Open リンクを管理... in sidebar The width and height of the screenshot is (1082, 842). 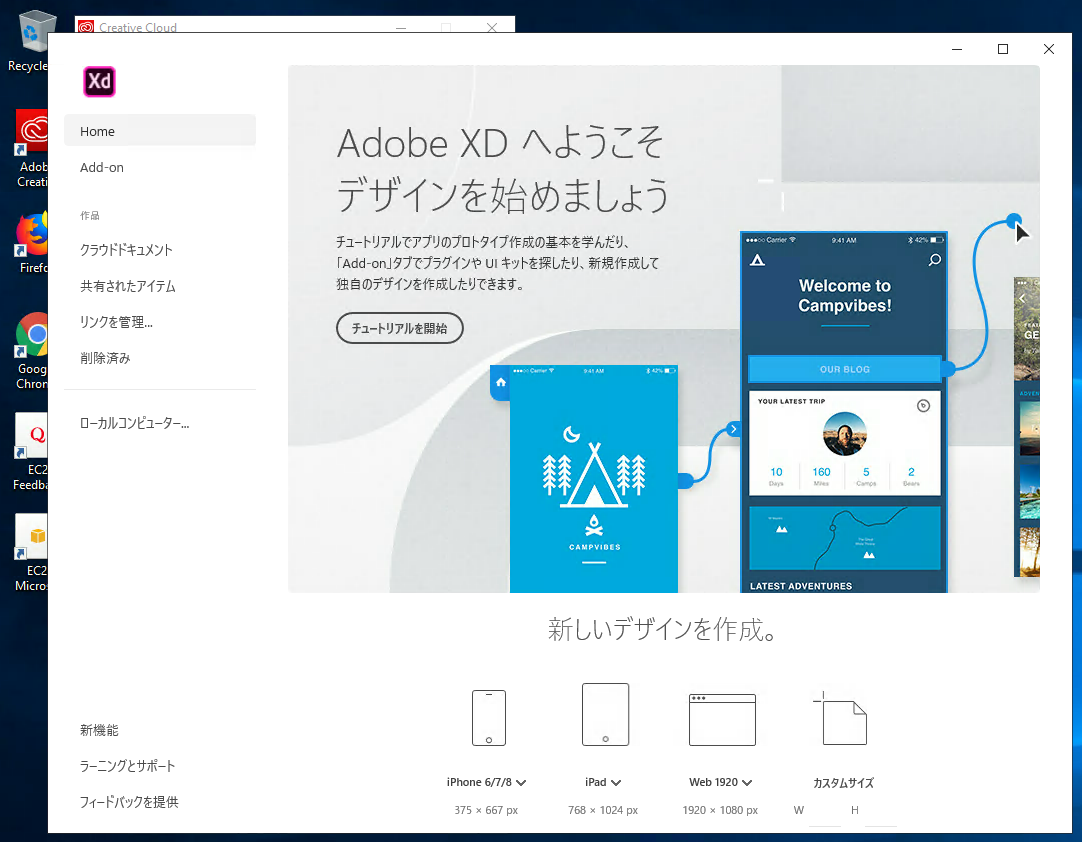tap(116, 322)
